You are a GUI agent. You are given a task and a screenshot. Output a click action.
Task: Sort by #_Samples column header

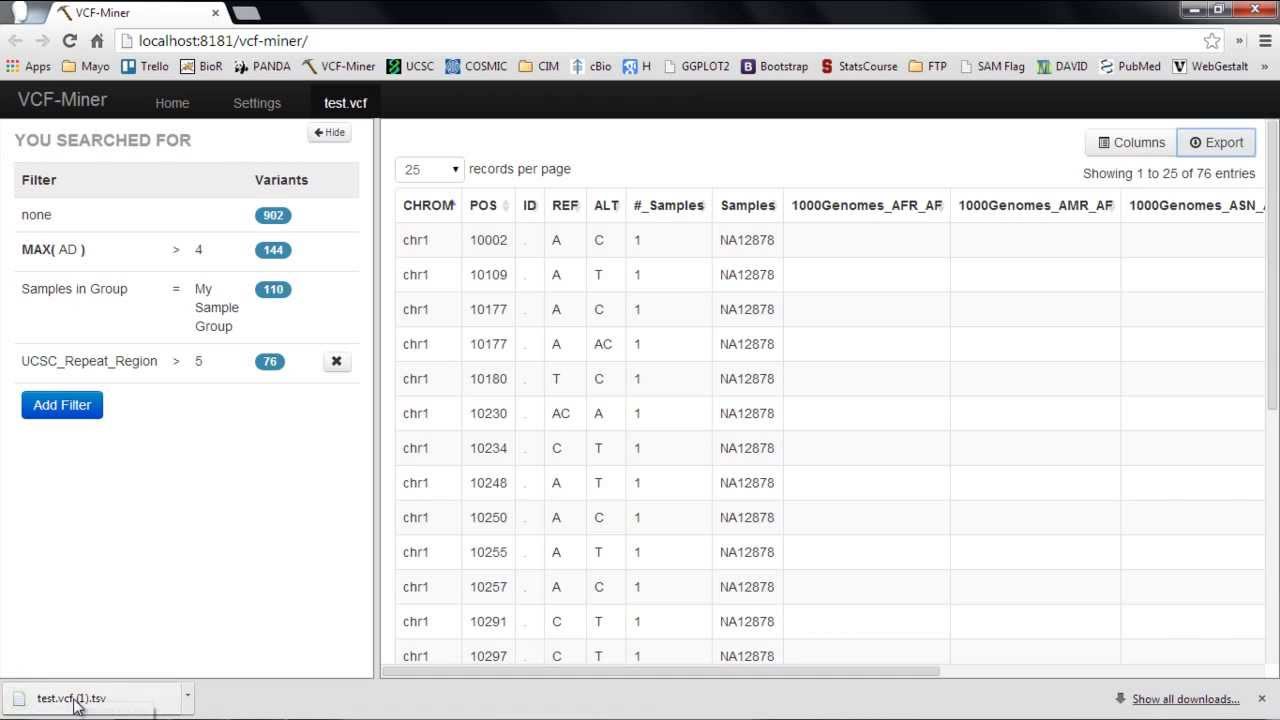point(669,205)
